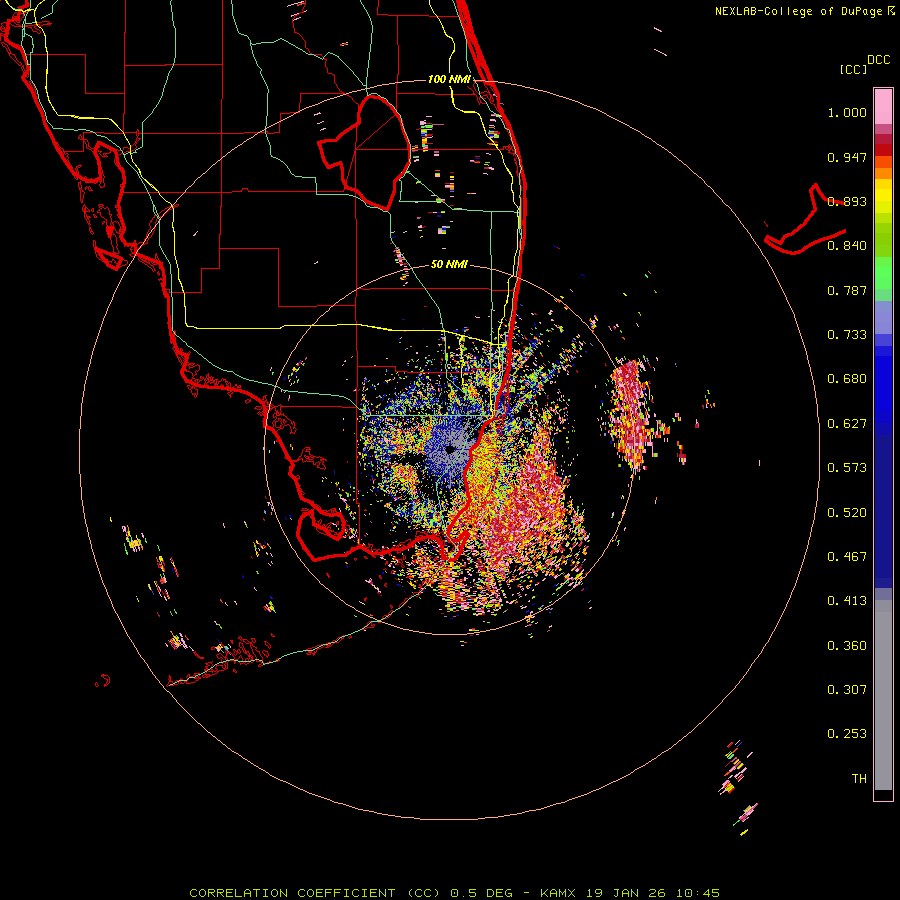Image resolution: width=900 pixels, height=900 pixels.
Task: Select the 0.520 scale value
Action: click(847, 513)
